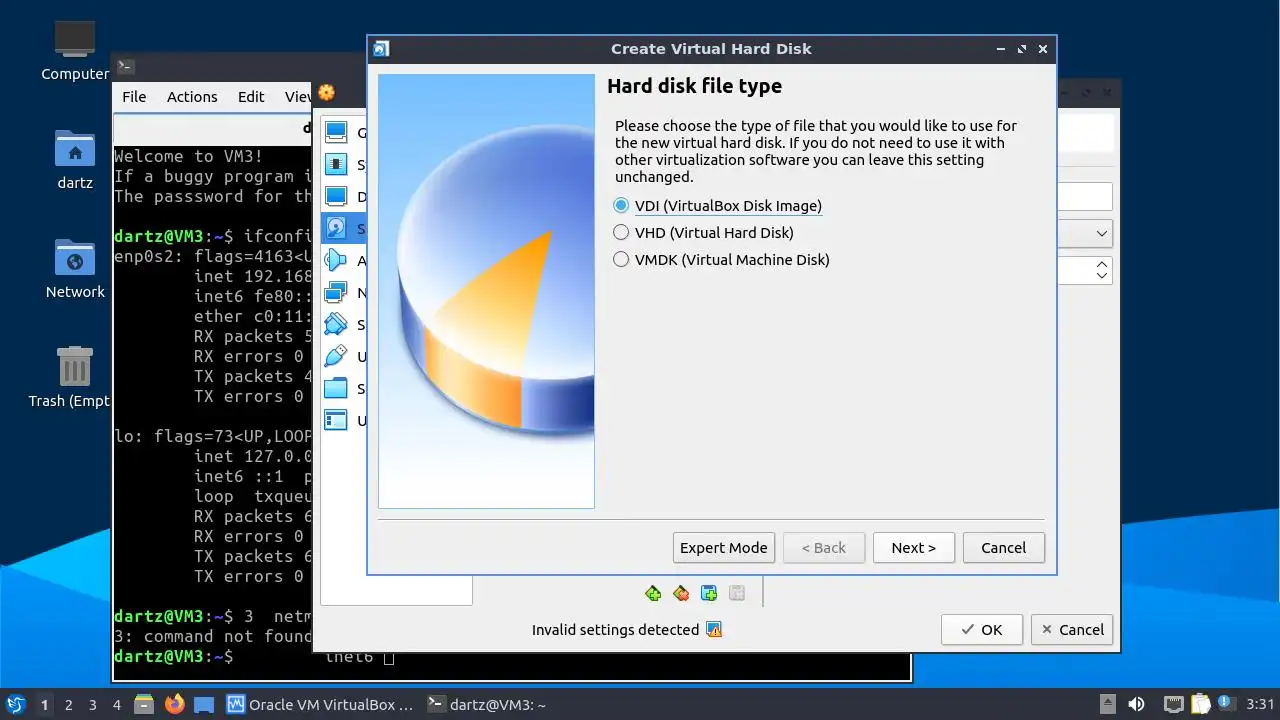Open Serial Ports settings icon
The width and height of the screenshot is (1280, 720).
pos(336,325)
